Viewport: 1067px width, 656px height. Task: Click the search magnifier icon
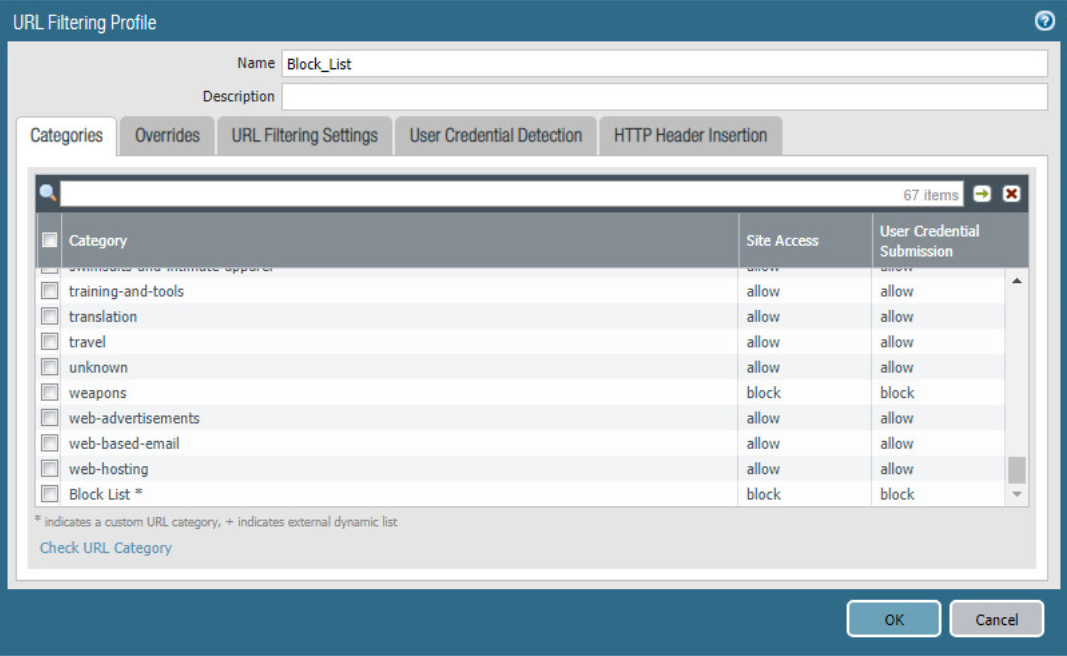[46, 193]
